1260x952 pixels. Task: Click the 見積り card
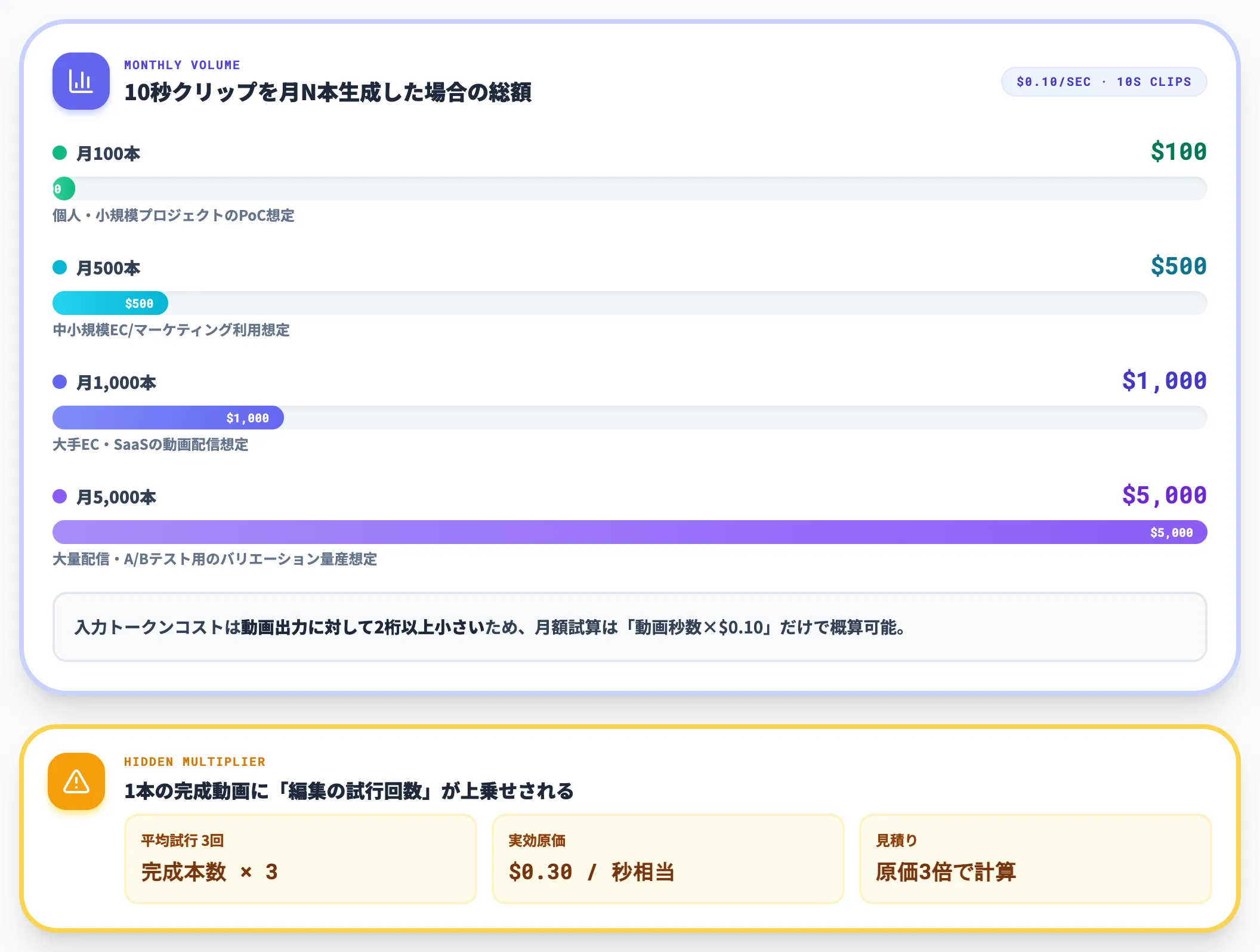pos(1036,859)
